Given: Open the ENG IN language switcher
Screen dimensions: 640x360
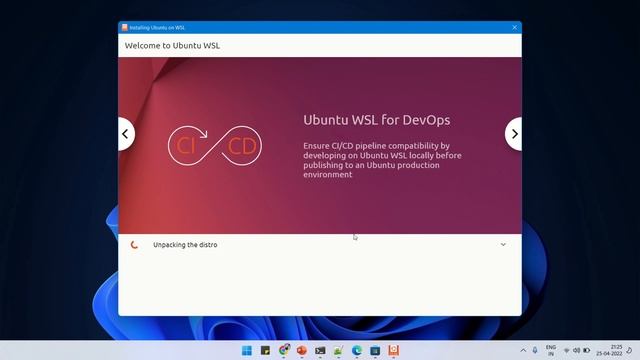Looking at the screenshot, I should (551, 350).
